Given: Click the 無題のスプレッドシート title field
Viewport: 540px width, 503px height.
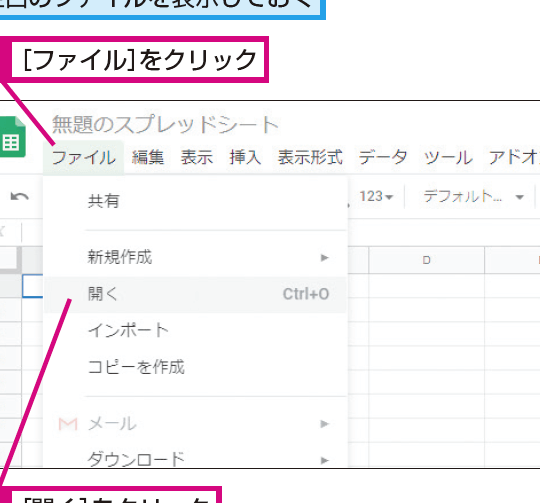Looking at the screenshot, I should pos(165,124).
